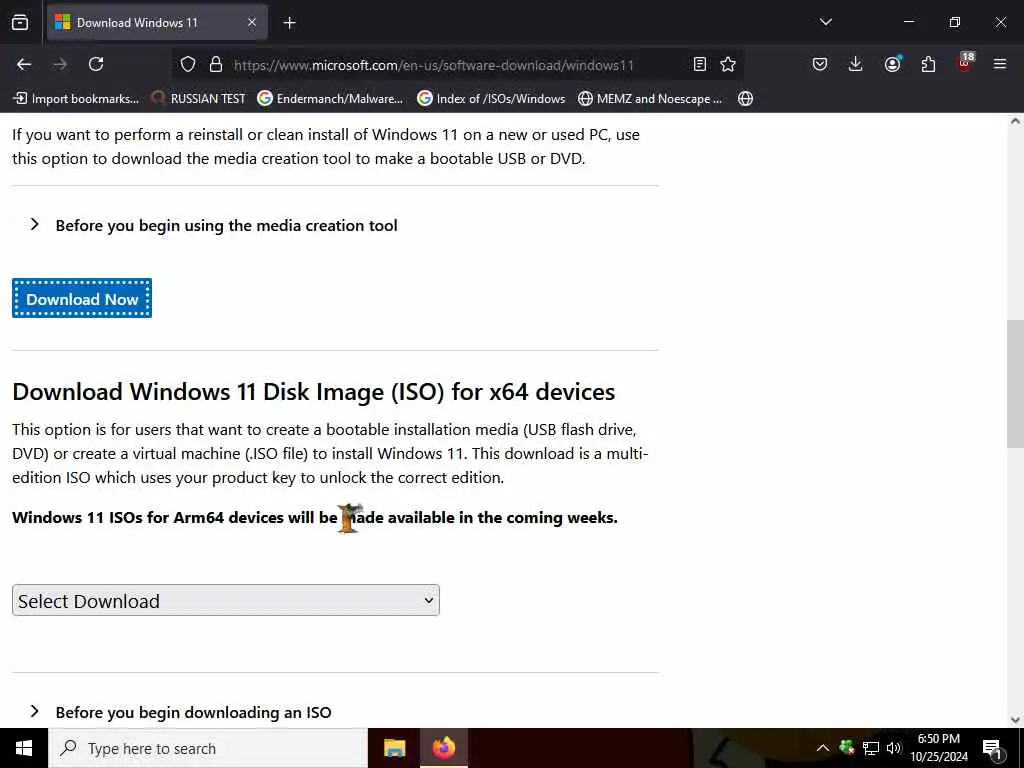Screen dimensions: 1024x768
Task: Open Index of /ISOs/Windows bookmark
Action: point(490,99)
